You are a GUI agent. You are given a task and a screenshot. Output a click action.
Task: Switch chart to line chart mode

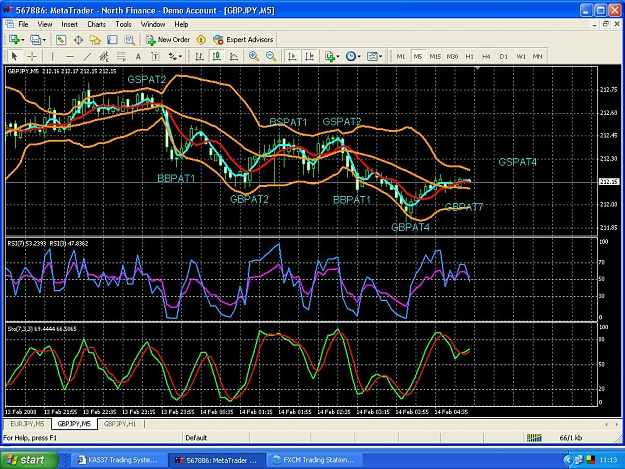[x=234, y=57]
